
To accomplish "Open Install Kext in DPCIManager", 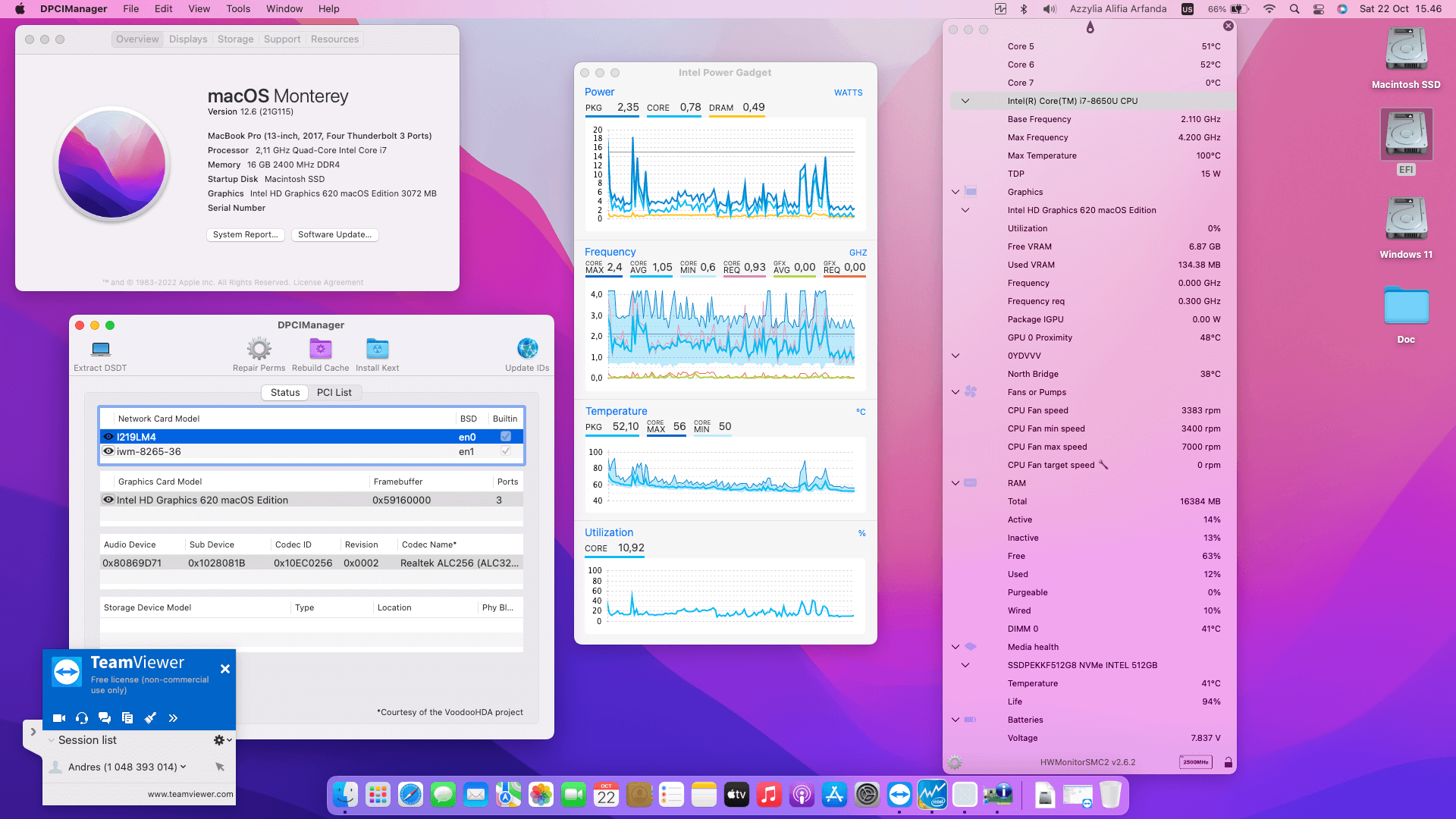I will coord(377,349).
